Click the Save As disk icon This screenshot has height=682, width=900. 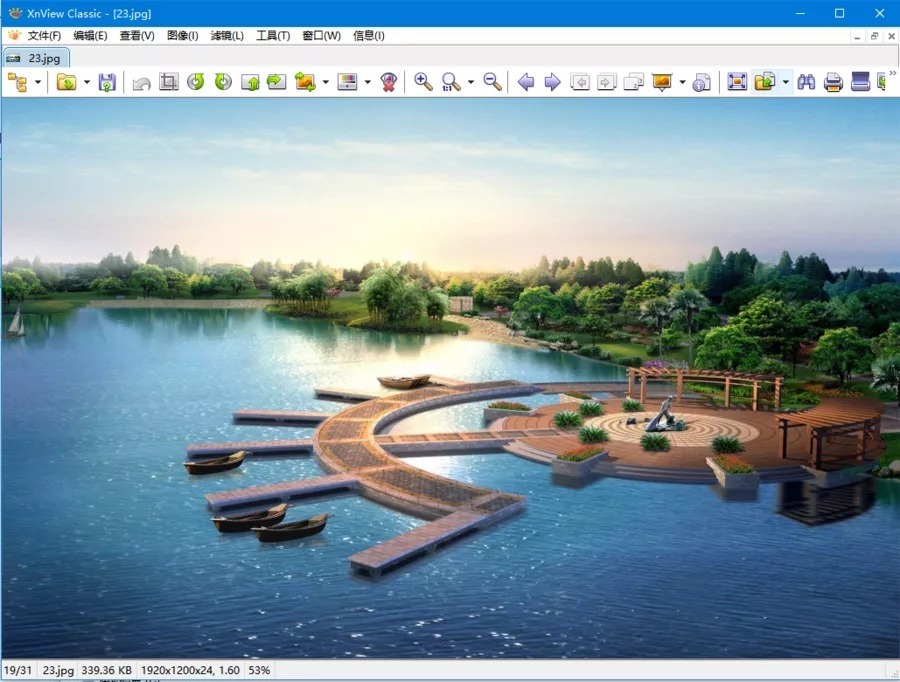107,82
